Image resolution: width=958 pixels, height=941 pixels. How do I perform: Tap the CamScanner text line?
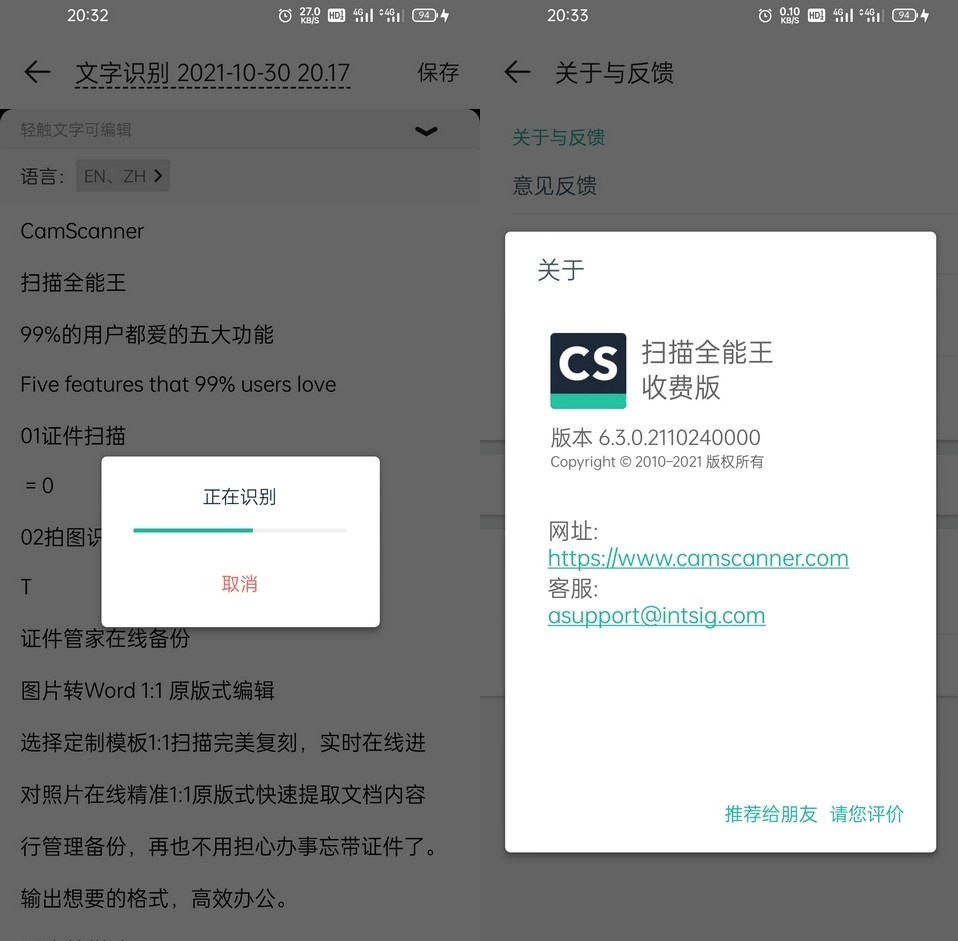pos(82,231)
